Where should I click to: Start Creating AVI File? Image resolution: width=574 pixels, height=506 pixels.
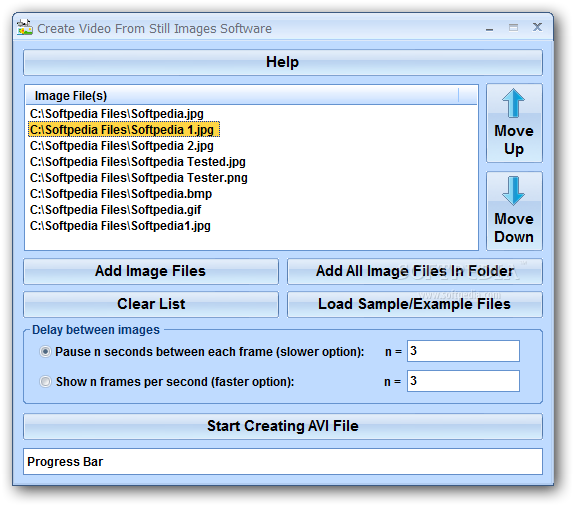(283, 427)
